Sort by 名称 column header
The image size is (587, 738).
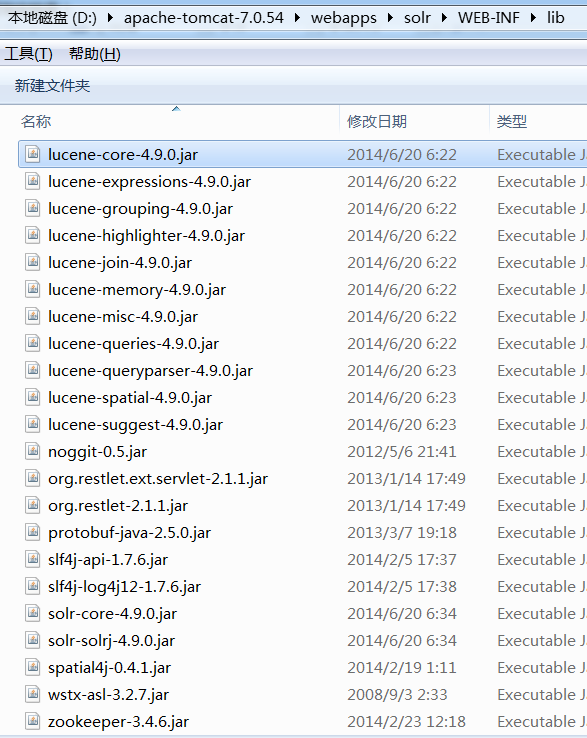(x=36, y=121)
